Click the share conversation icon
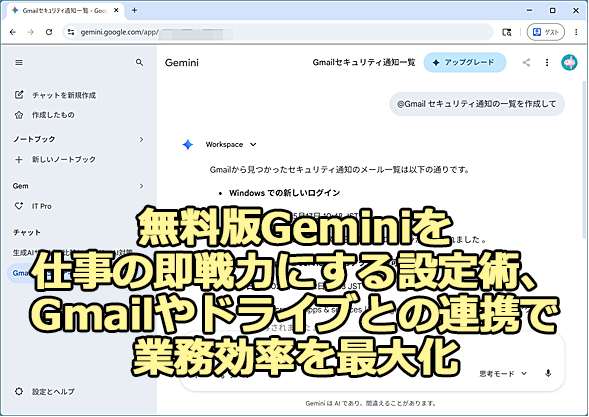 pyautogui.click(x=526, y=62)
